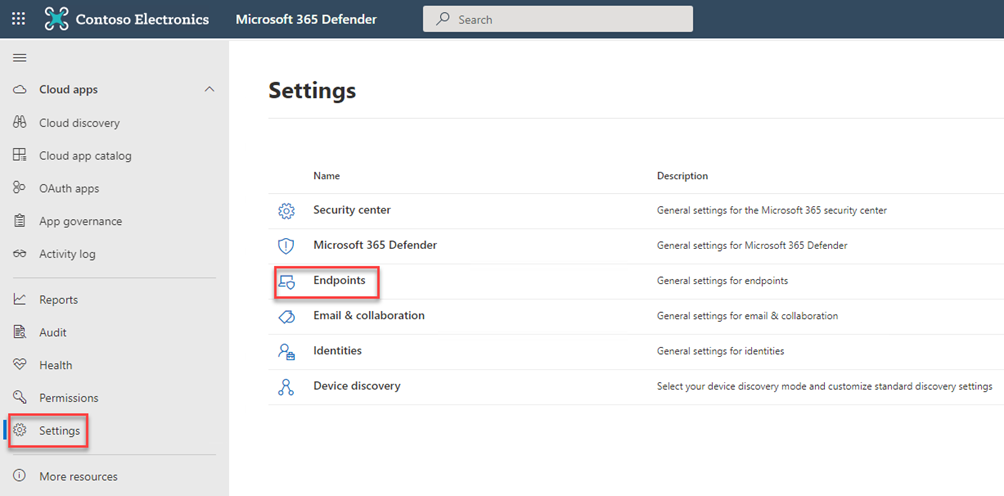Click the Audit document icon
The width and height of the screenshot is (1004, 496).
point(20,332)
